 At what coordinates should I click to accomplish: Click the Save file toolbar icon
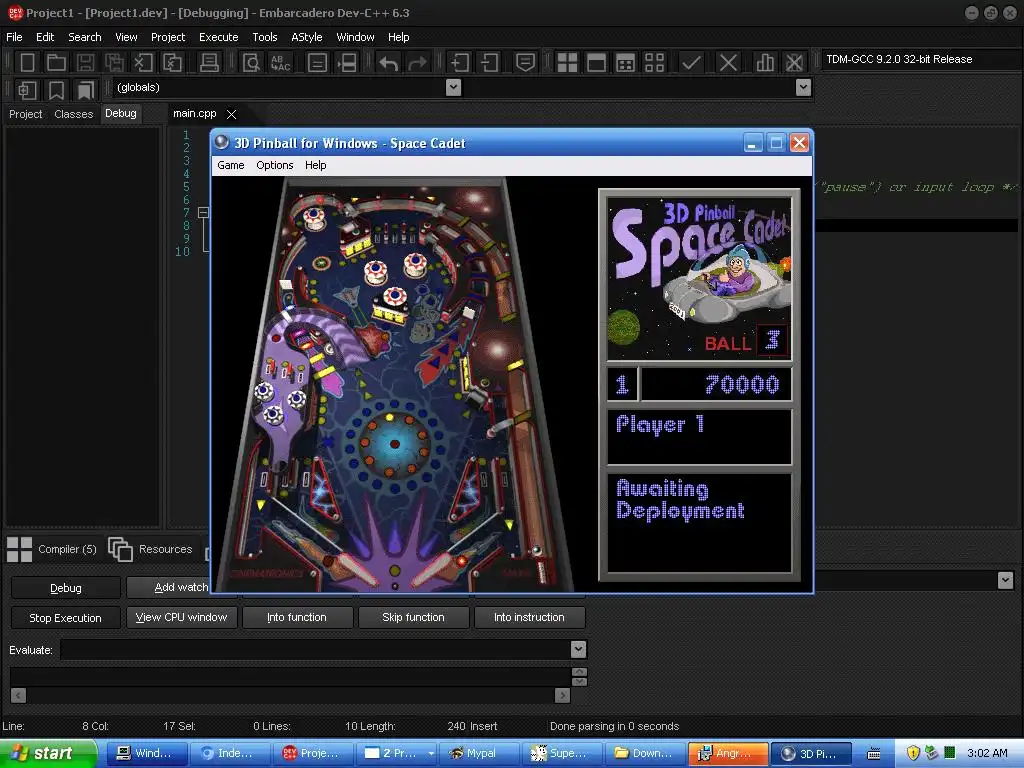click(85, 63)
